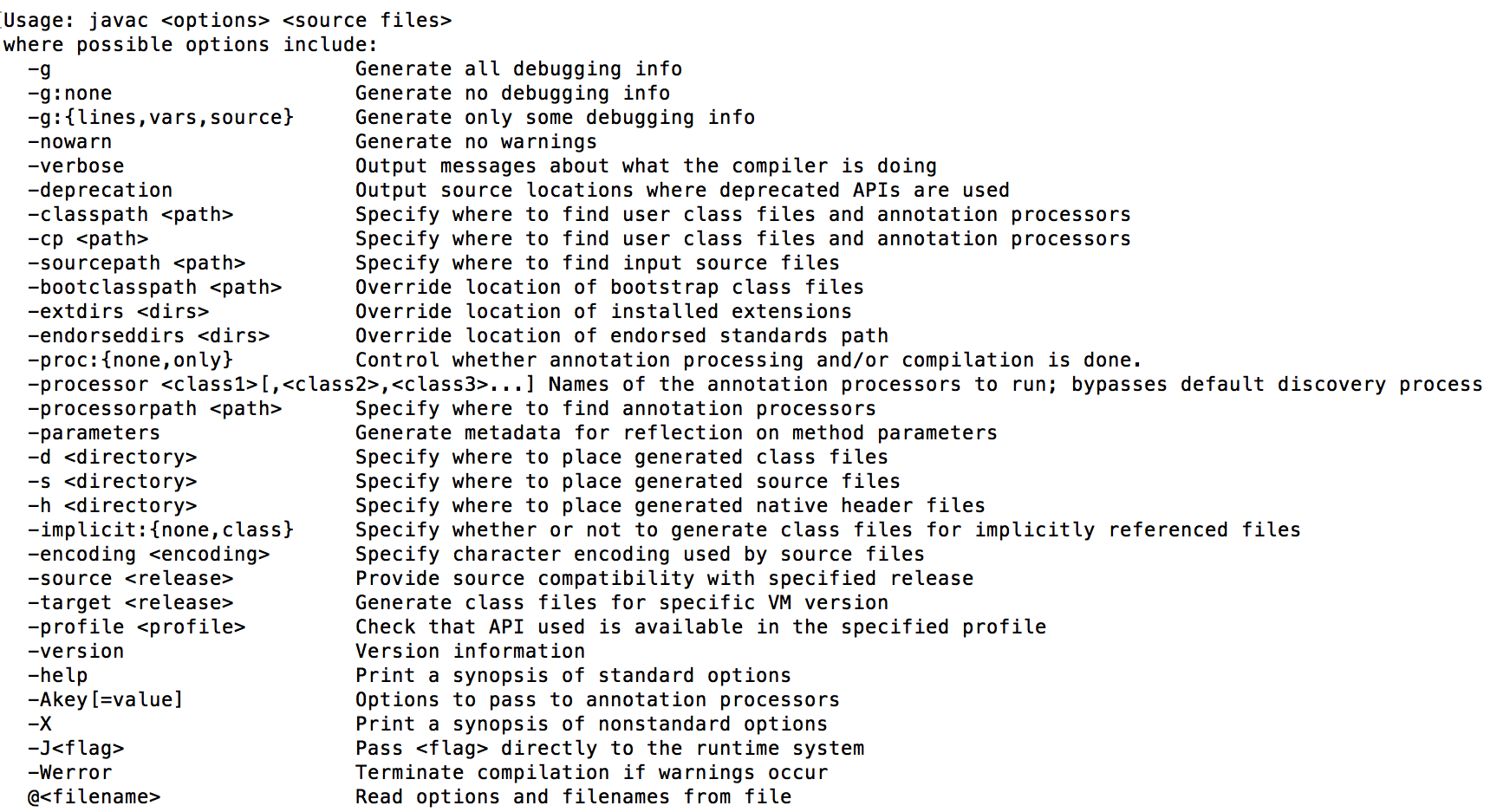
Task: Click the -implicit:{none,class} option
Action: point(160,530)
